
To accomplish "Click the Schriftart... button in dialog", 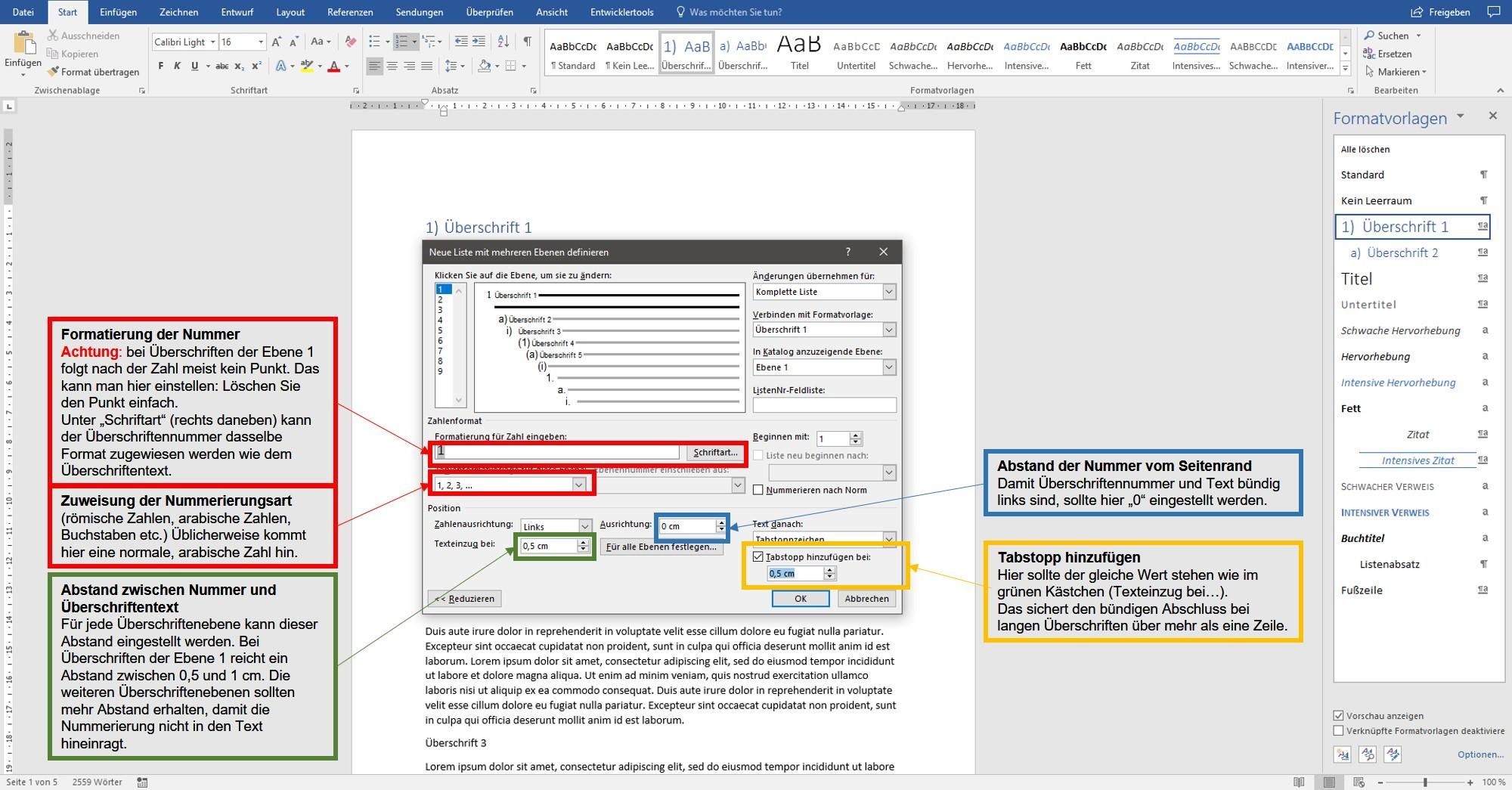I will 714,452.
